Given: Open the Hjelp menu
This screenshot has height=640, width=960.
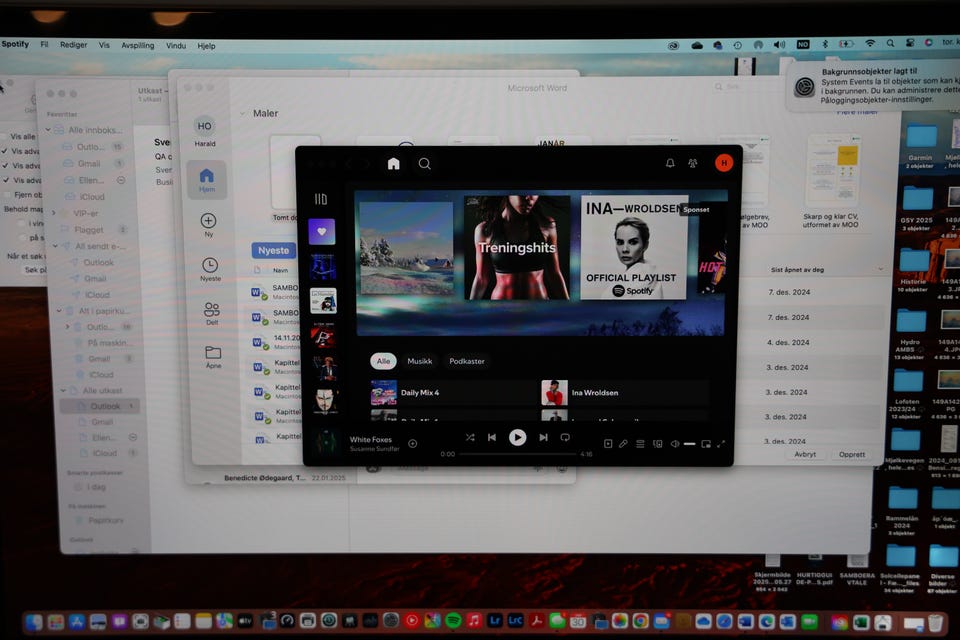Looking at the screenshot, I should pyautogui.click(x=206, y=46).
